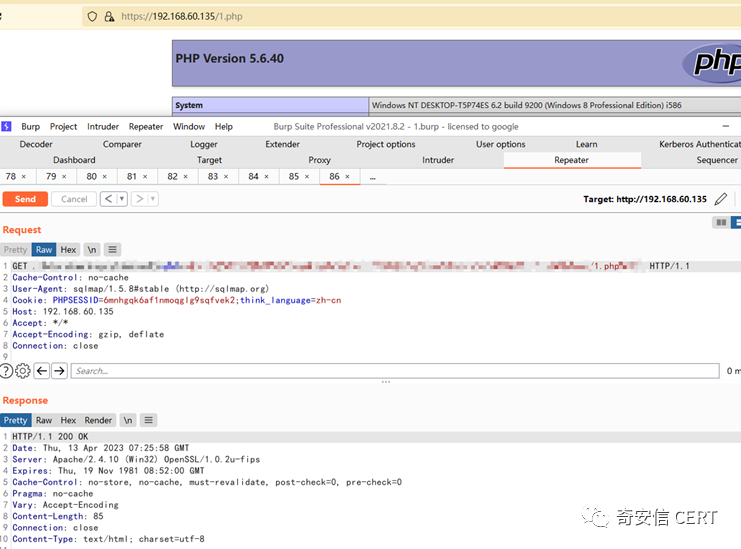The image size is (741, 549).
Task: Click the Server header line in Response
Action: [136, 459]
